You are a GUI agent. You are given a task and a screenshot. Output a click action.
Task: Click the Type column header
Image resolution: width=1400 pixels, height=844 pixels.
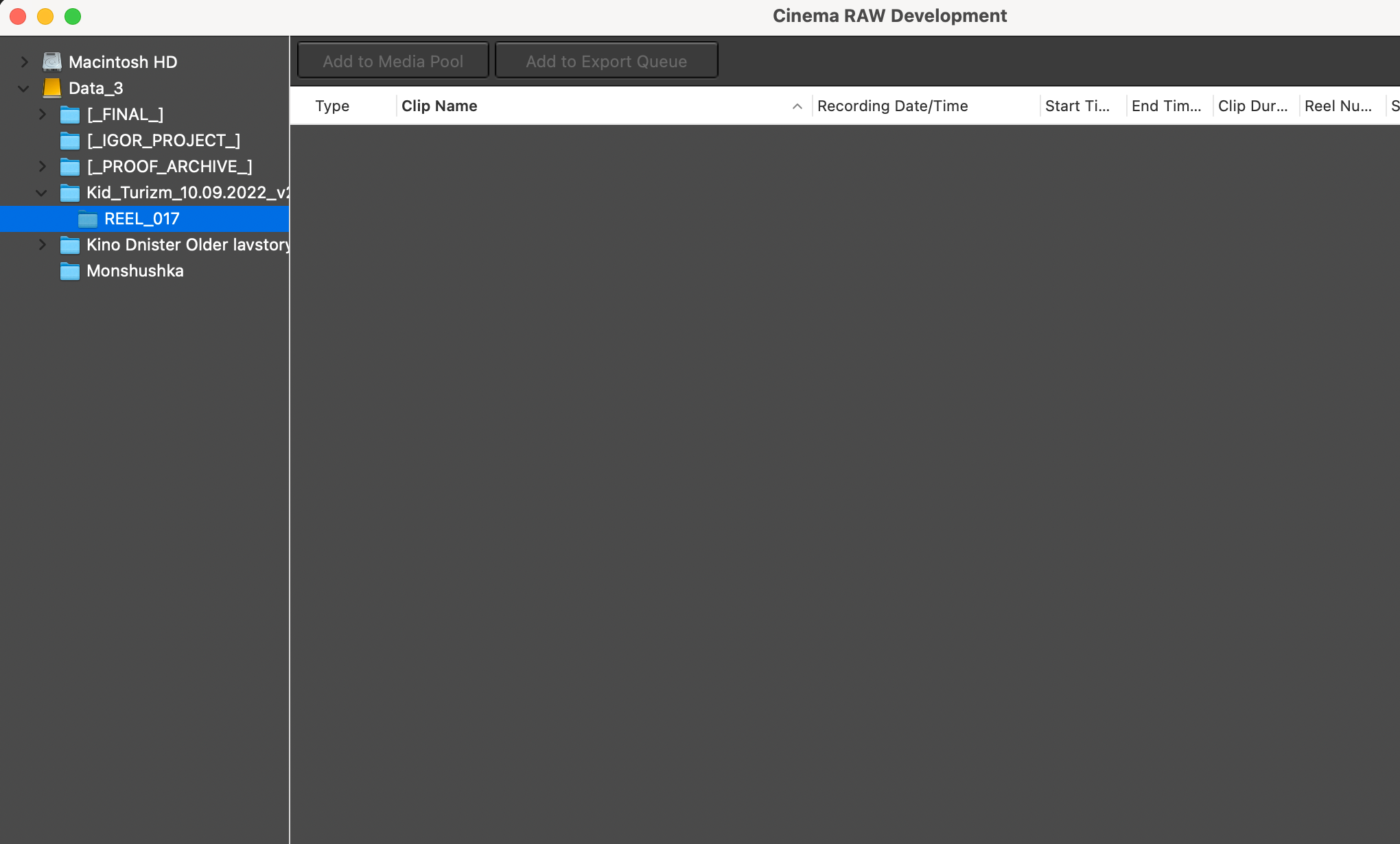click(332, 106)
